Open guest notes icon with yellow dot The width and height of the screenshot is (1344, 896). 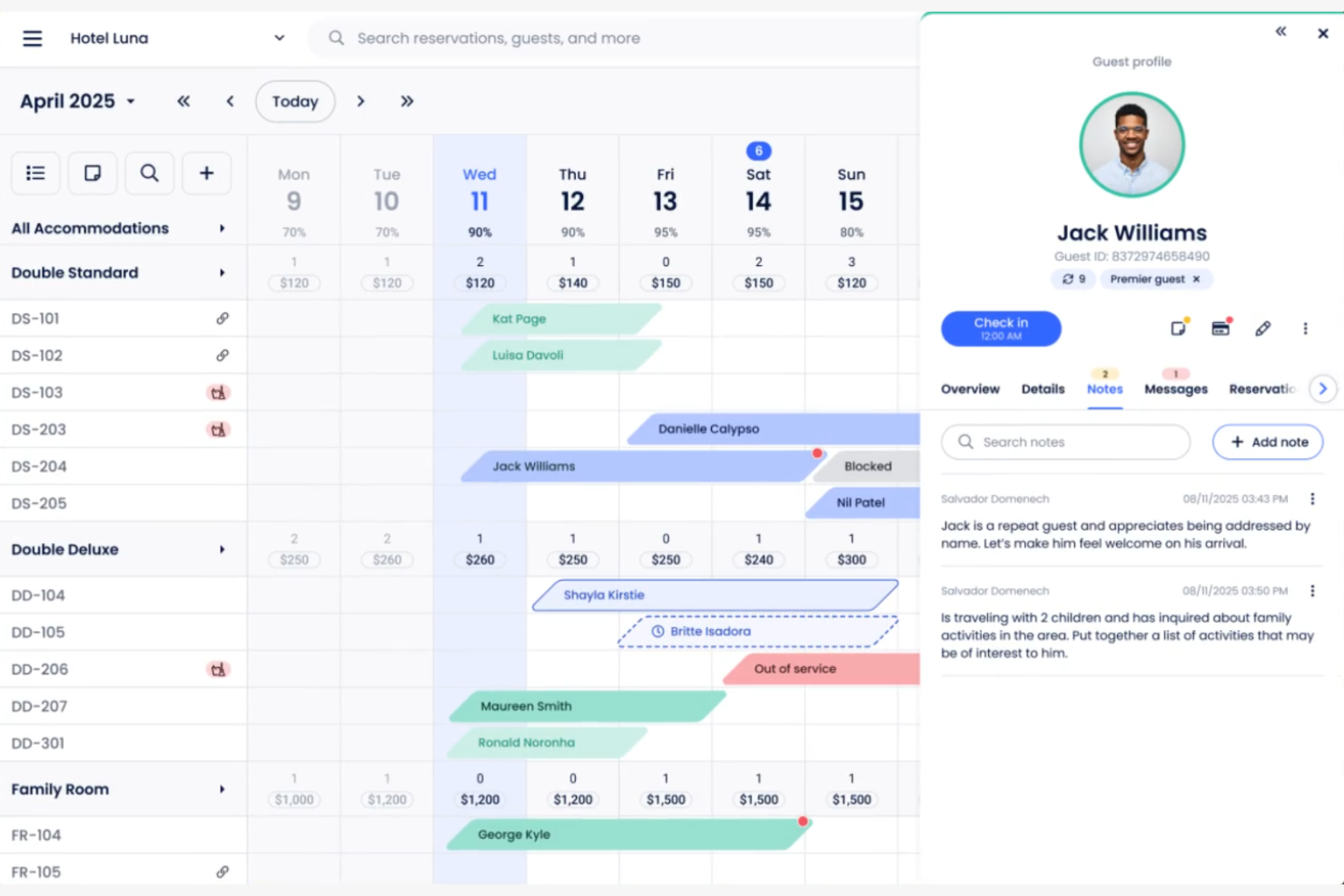(x=1179, y=328)
